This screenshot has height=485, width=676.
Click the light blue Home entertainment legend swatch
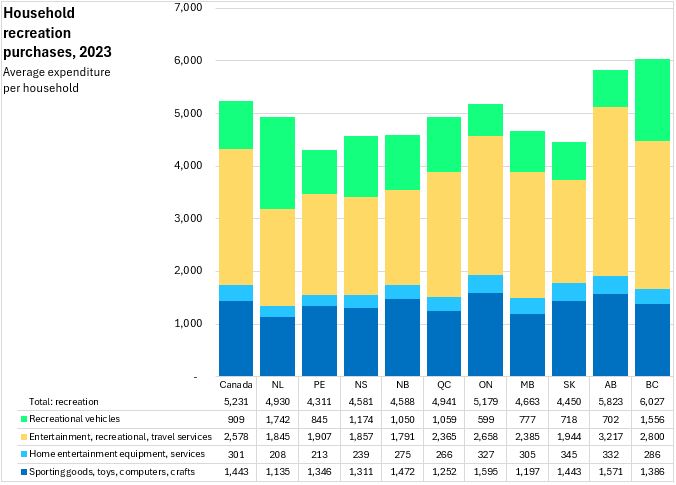click(x=7, y=453)
